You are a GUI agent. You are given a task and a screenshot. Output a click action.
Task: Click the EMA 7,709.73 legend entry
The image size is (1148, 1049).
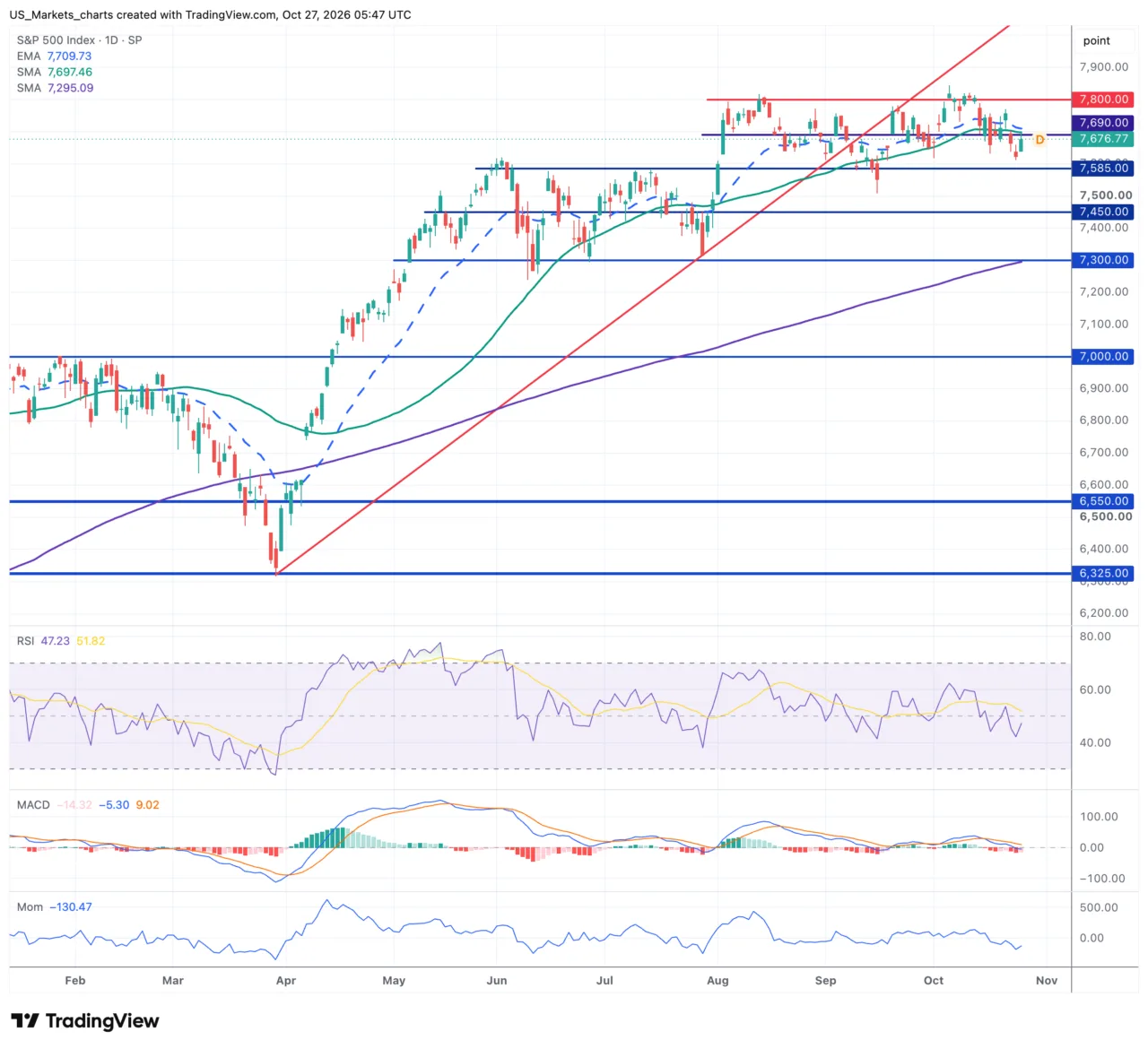(55, 56)
